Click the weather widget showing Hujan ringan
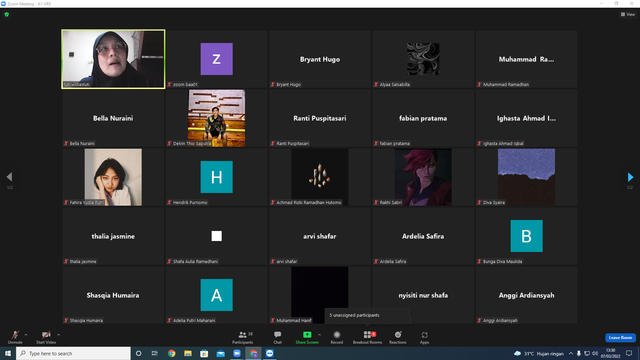 (x=539, y=353)
